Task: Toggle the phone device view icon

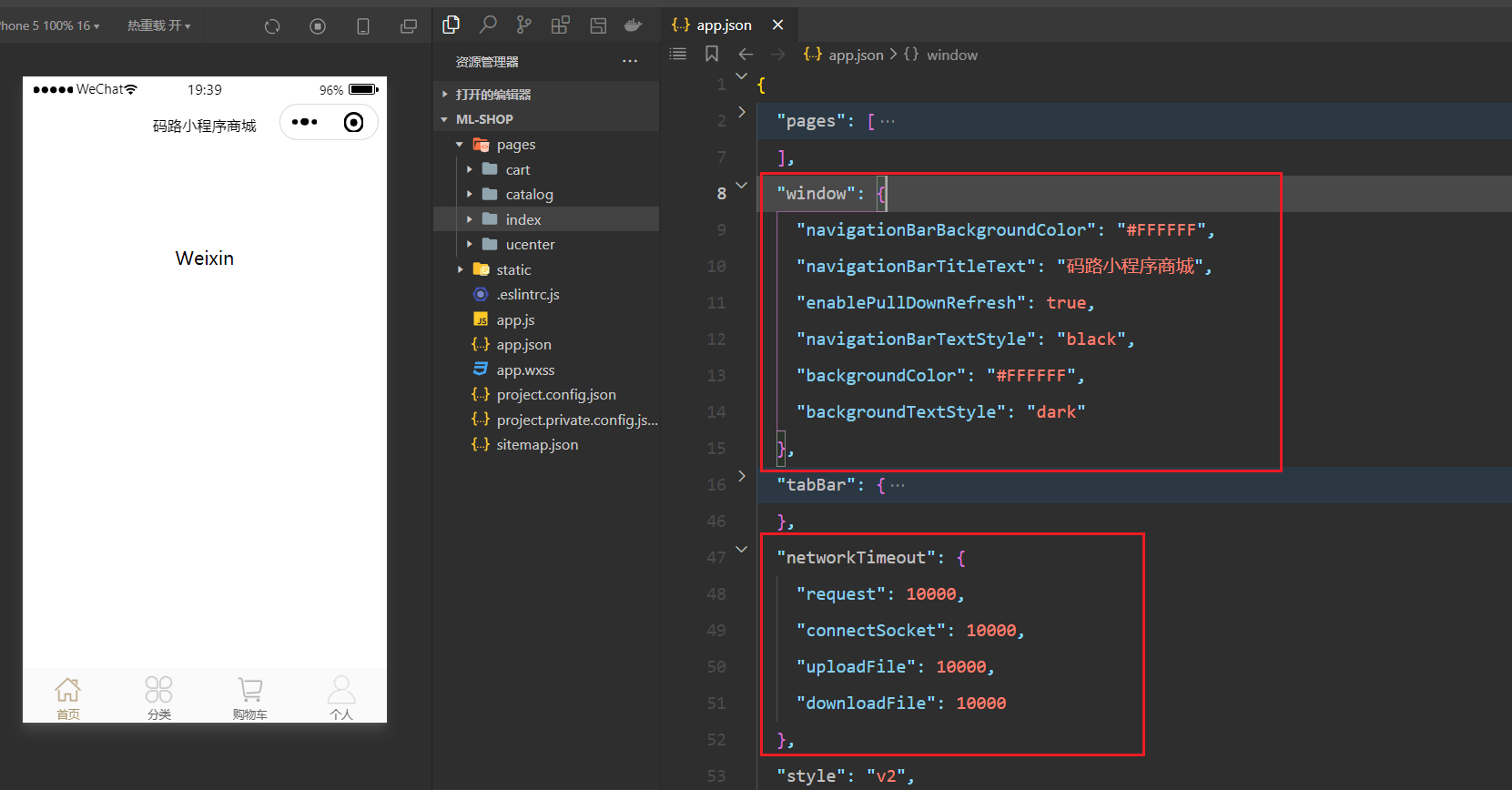Action: coord(363,26)
